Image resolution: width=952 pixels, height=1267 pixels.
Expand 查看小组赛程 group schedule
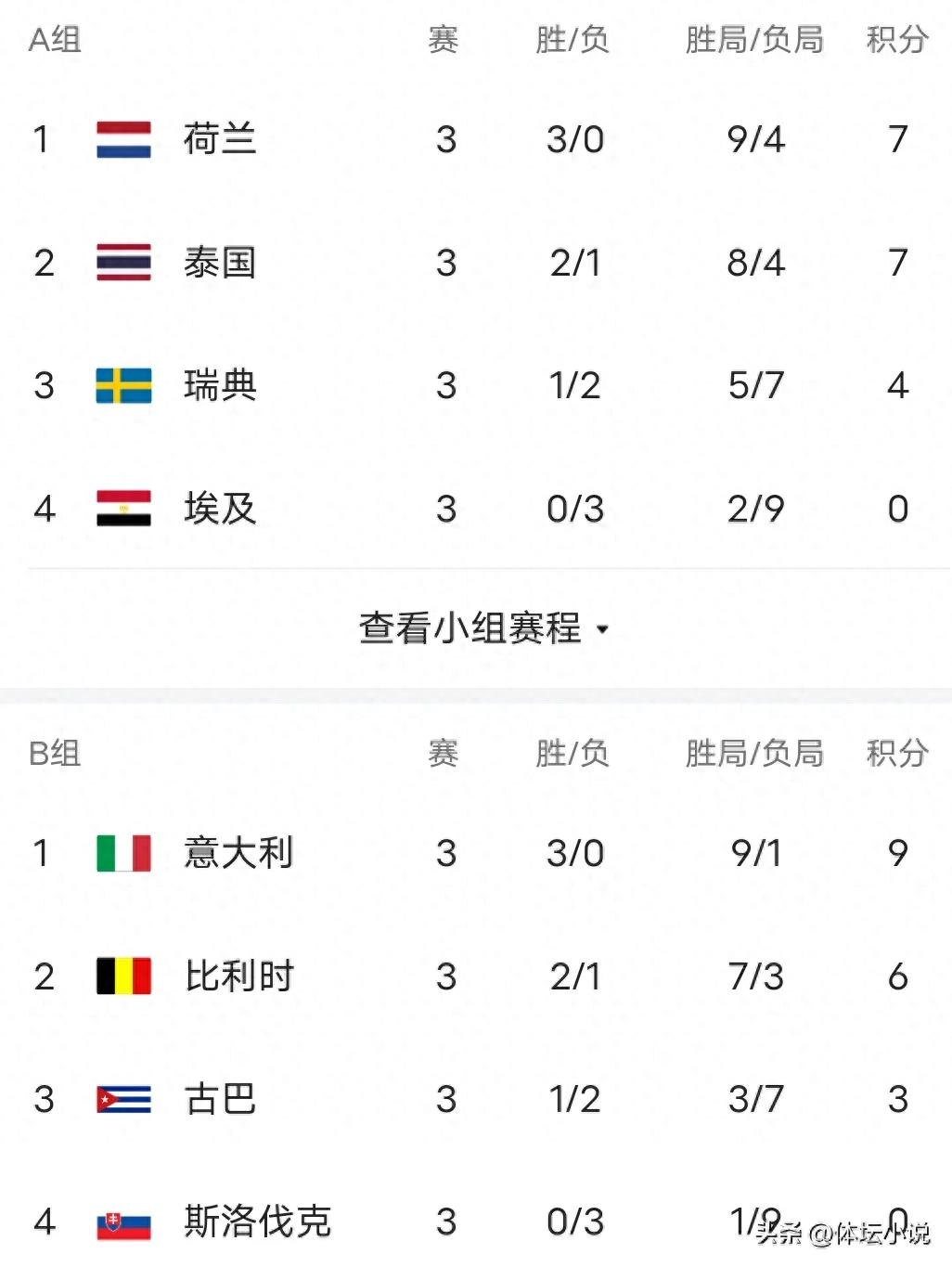(x=470, y=628)
